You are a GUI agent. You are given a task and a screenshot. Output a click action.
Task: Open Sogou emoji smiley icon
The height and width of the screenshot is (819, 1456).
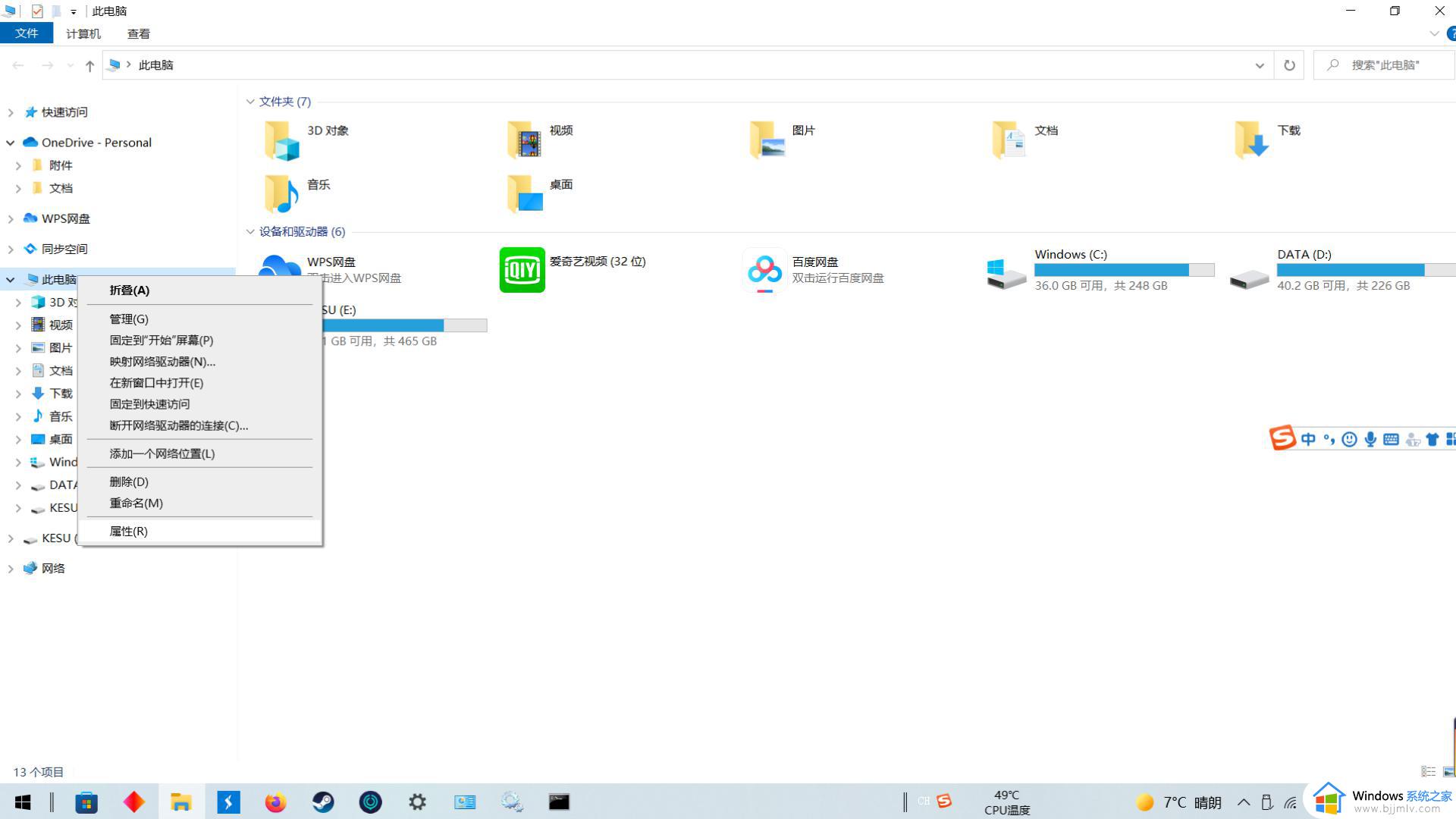[1349, 439]
